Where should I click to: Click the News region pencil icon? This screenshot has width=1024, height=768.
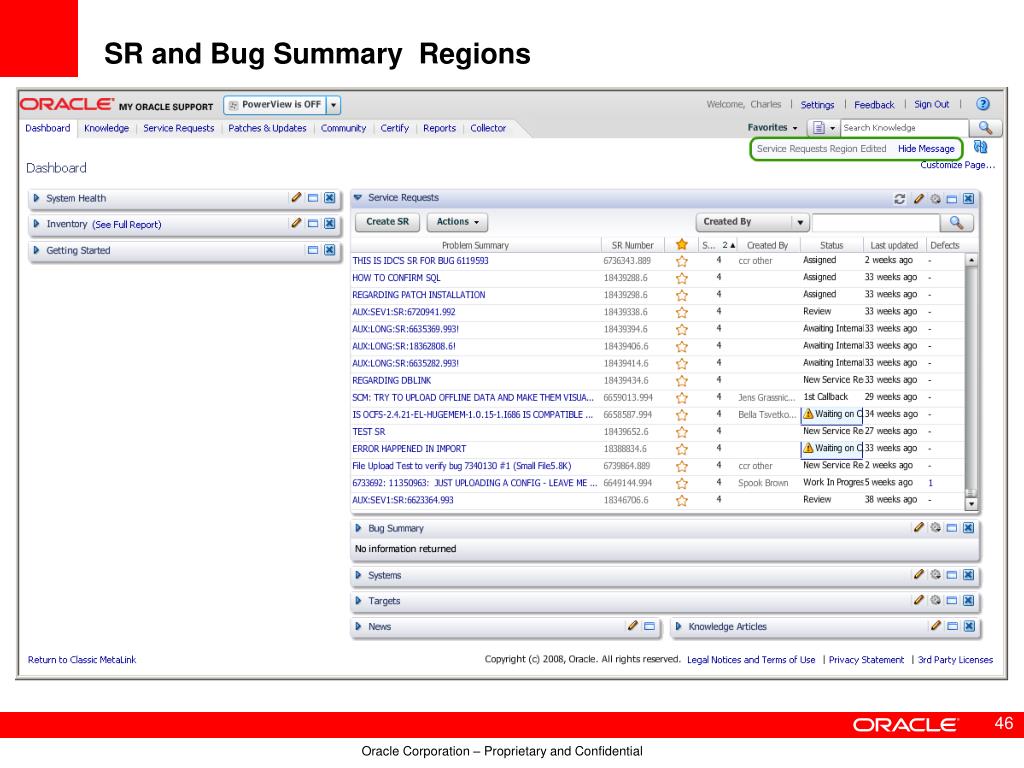coord(632,626)
